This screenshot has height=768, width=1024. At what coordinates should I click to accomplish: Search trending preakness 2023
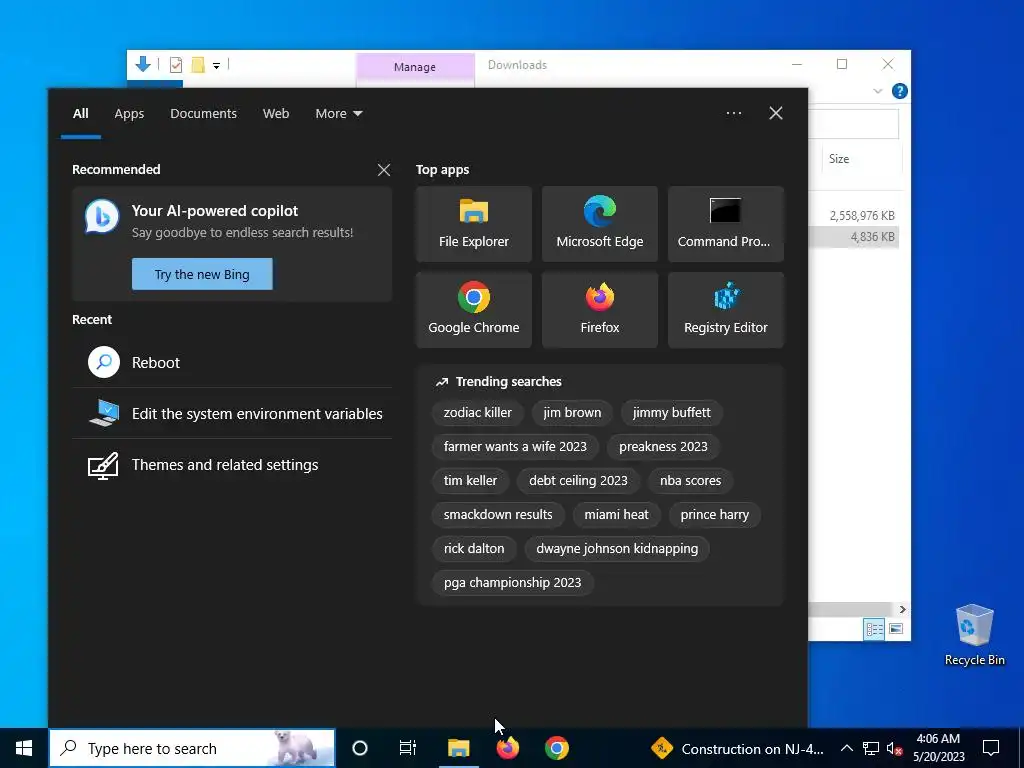[x=664, y=447]
